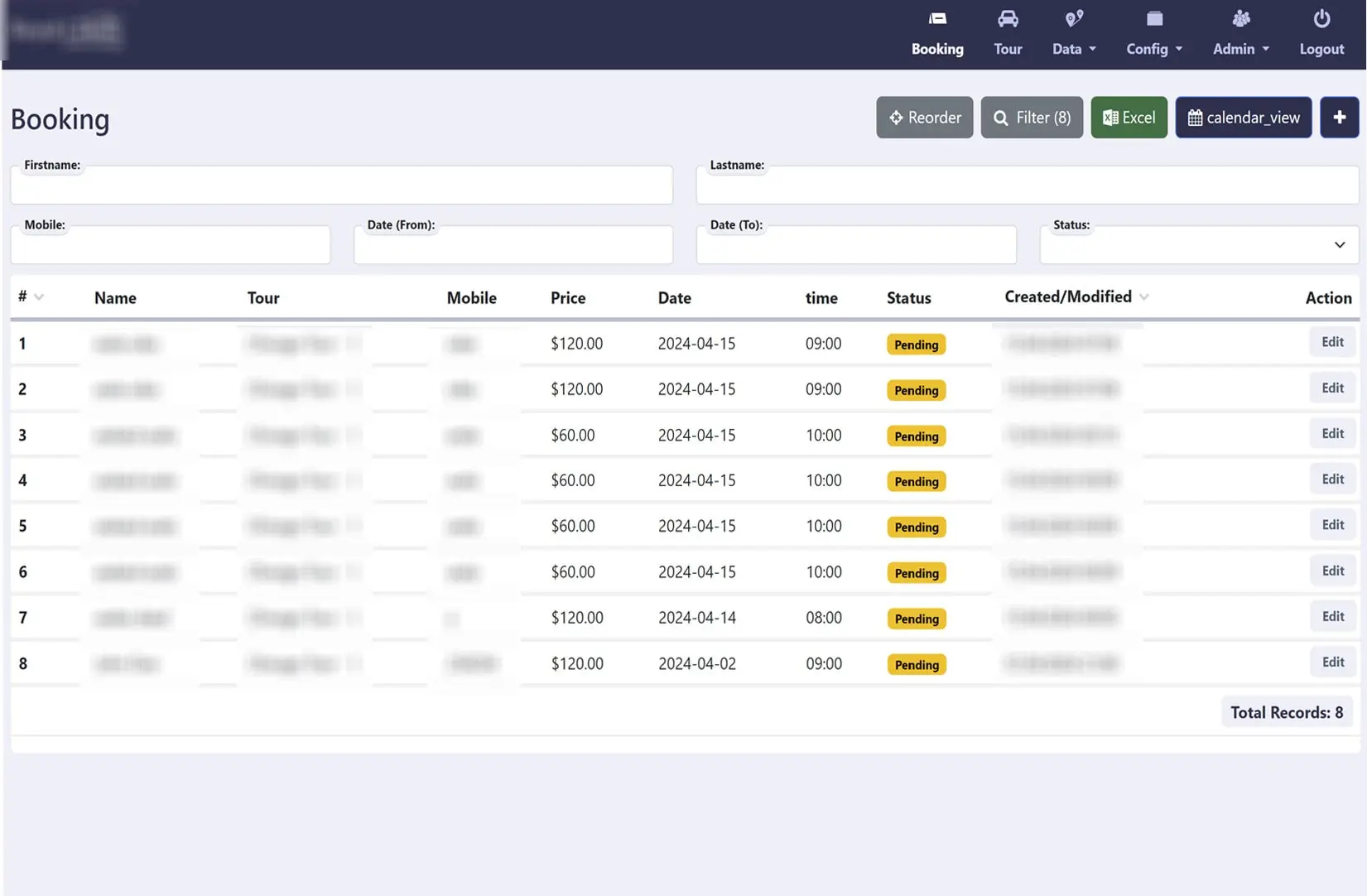Click the map pin icon above Data

click(x=1074, y=18)
